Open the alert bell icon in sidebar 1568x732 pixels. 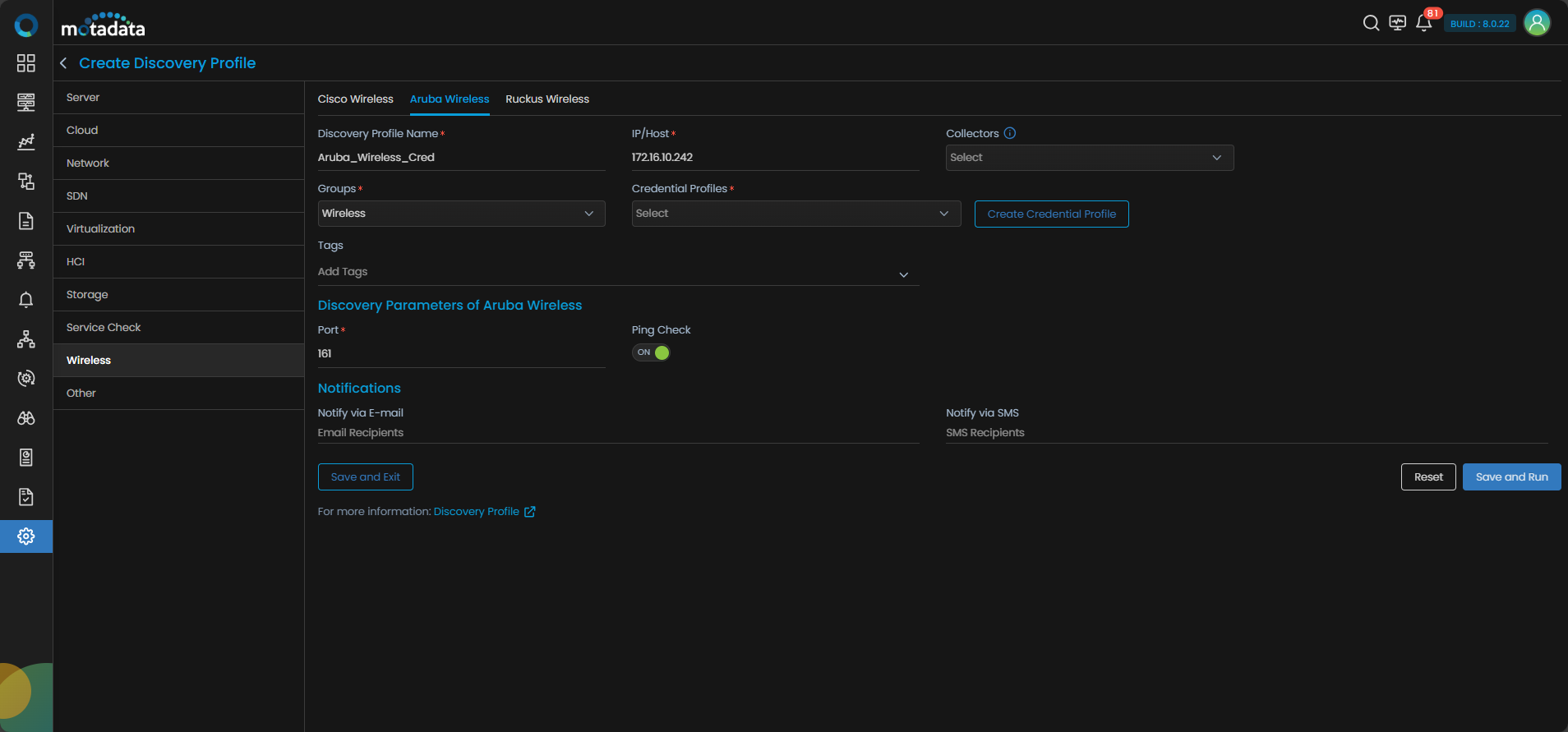(x=26, y=300)
